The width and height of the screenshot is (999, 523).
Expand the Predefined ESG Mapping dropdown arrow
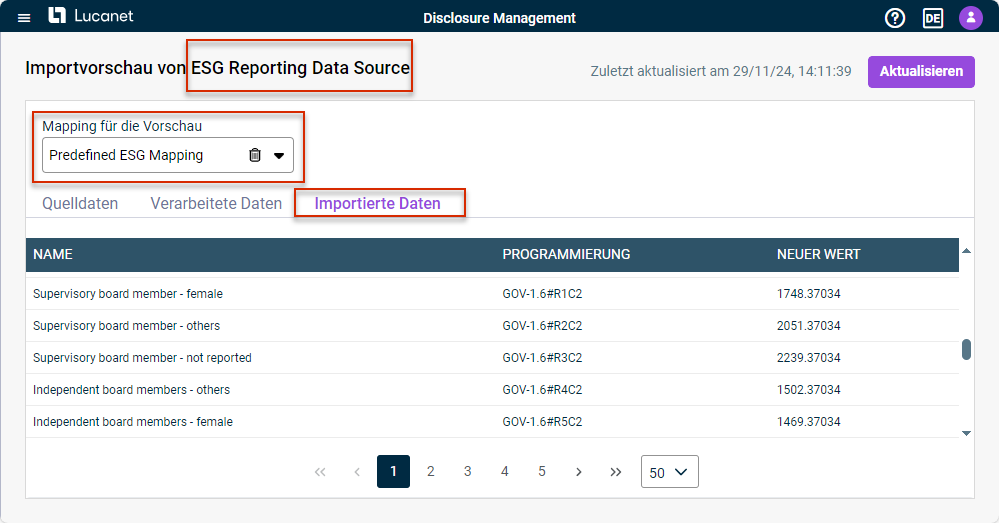coord(279,155)
